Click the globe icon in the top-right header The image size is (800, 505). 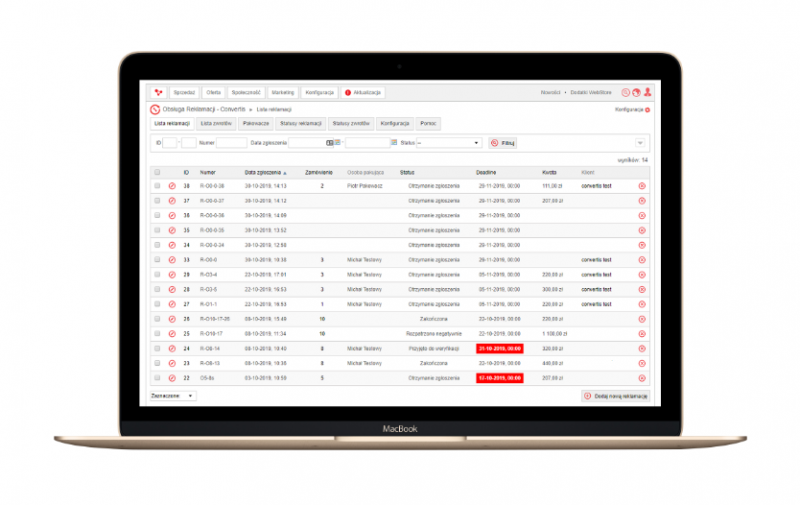click(x=636, y=92)
